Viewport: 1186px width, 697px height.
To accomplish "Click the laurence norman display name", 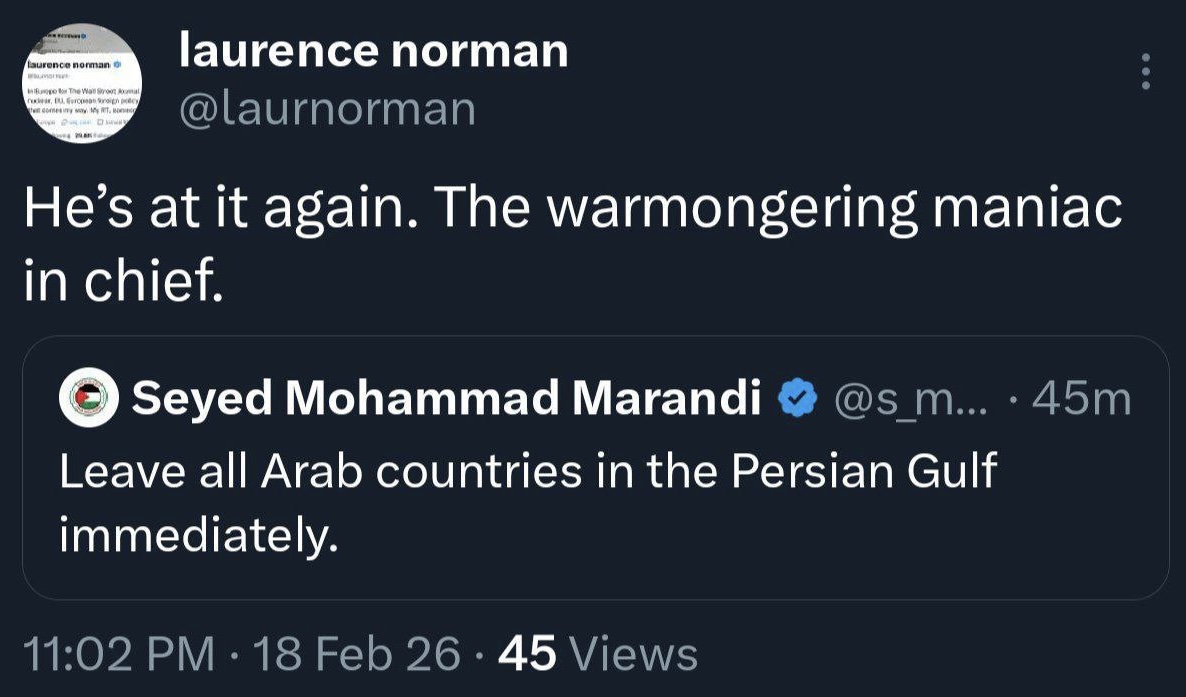I will click(373, 50).
